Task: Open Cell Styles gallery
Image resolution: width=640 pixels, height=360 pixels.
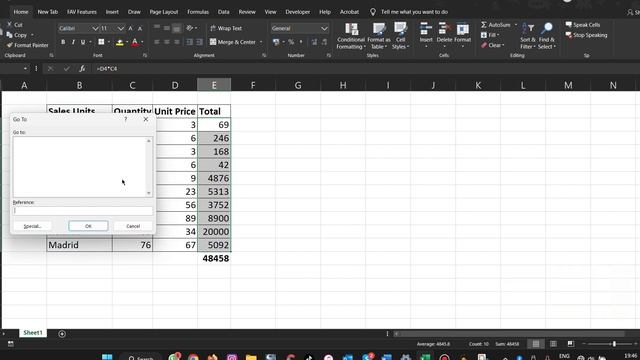Action: pos(400,36)
